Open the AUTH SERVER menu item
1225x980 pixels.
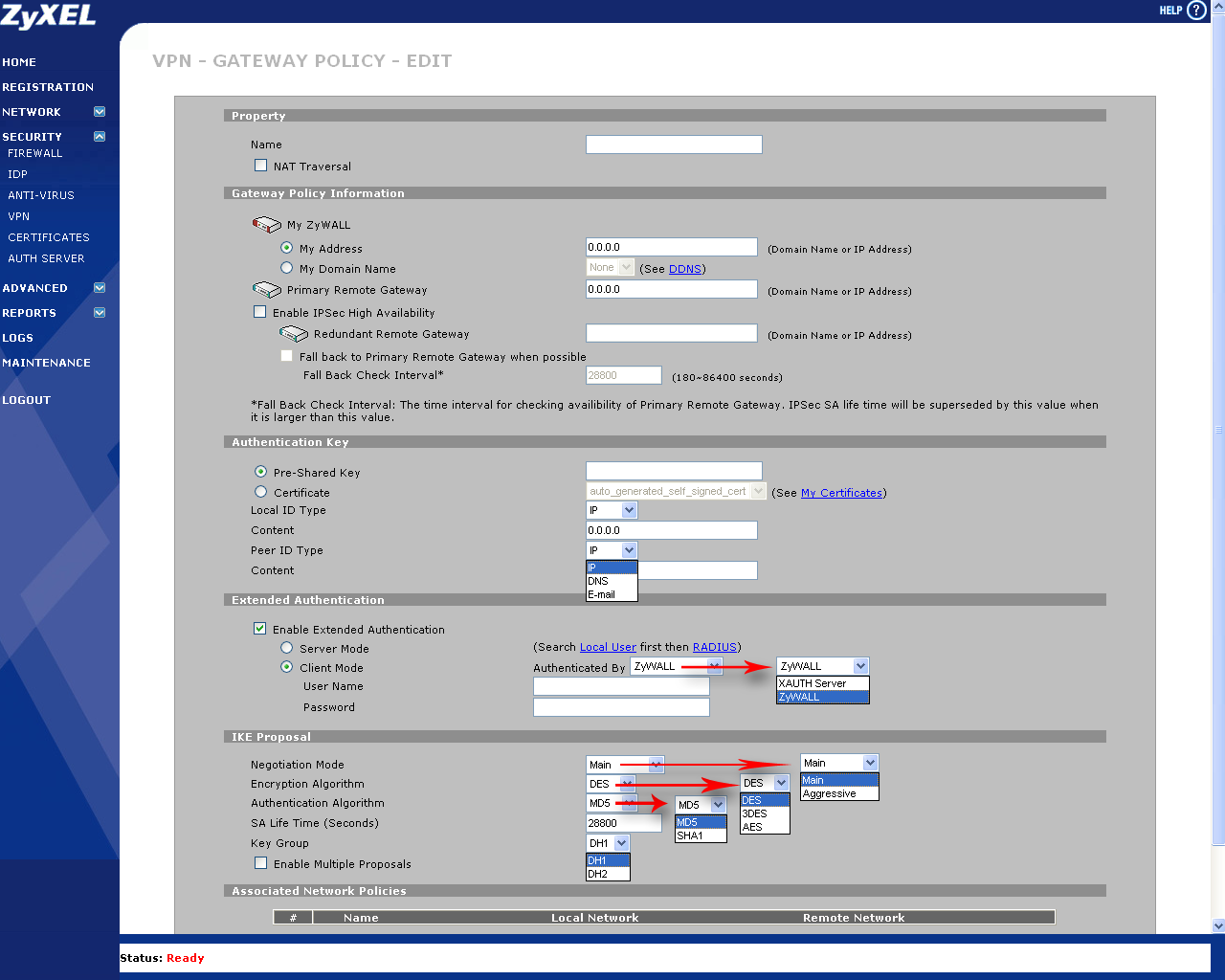(46, 258)
